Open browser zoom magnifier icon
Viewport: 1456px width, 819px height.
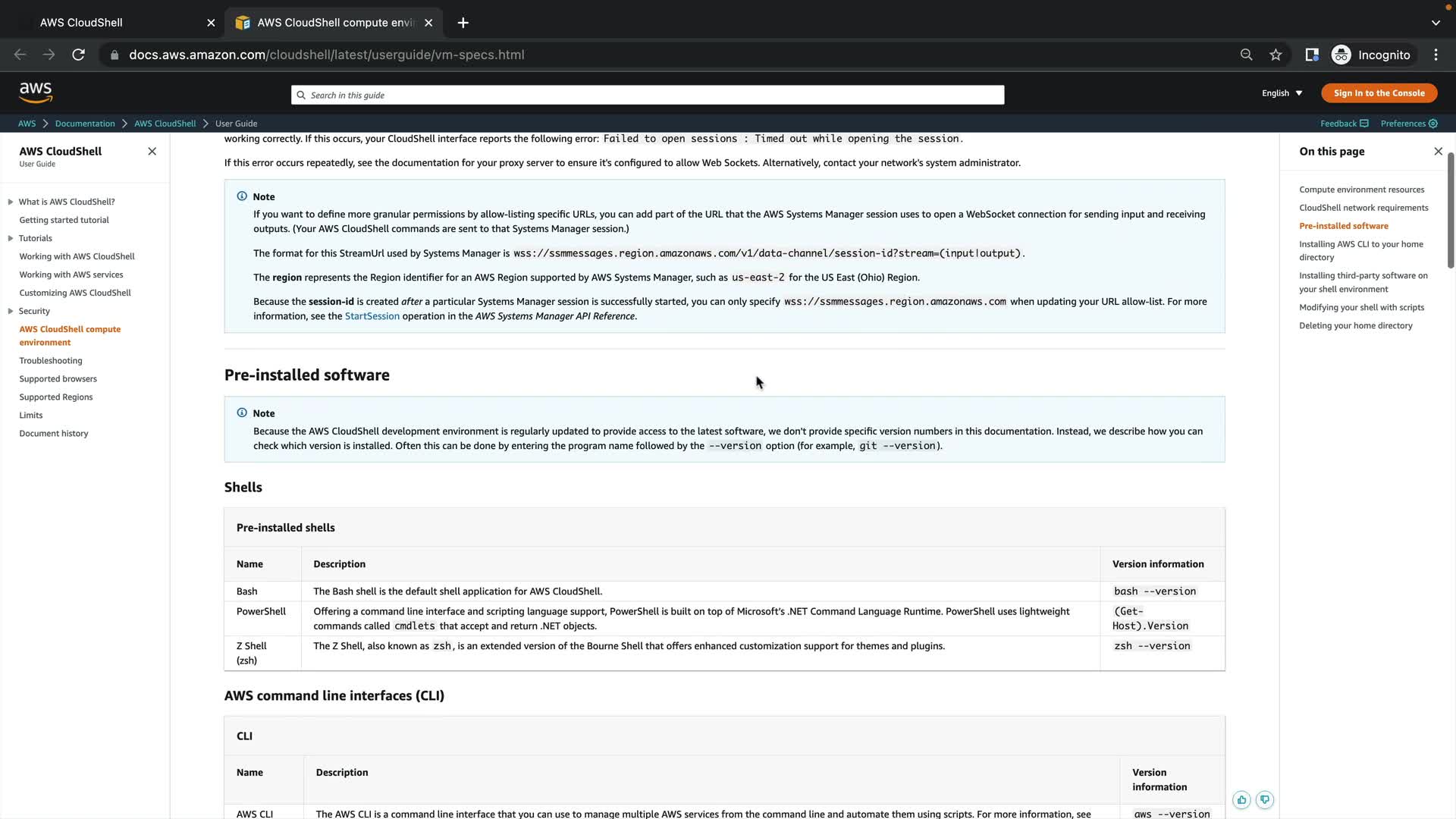pos(1246,55)
